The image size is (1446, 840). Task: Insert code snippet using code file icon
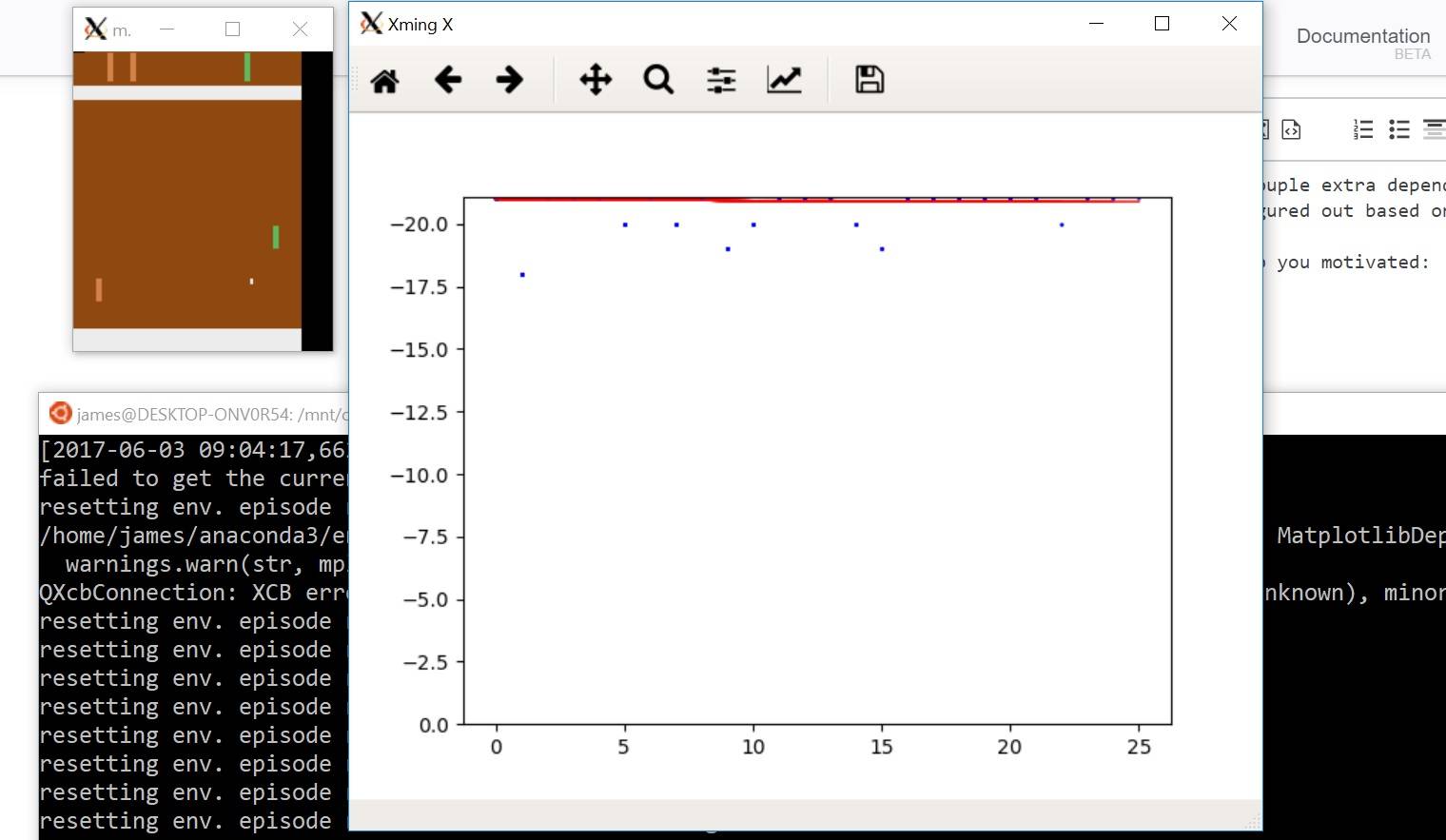[x=1291, y=129]
